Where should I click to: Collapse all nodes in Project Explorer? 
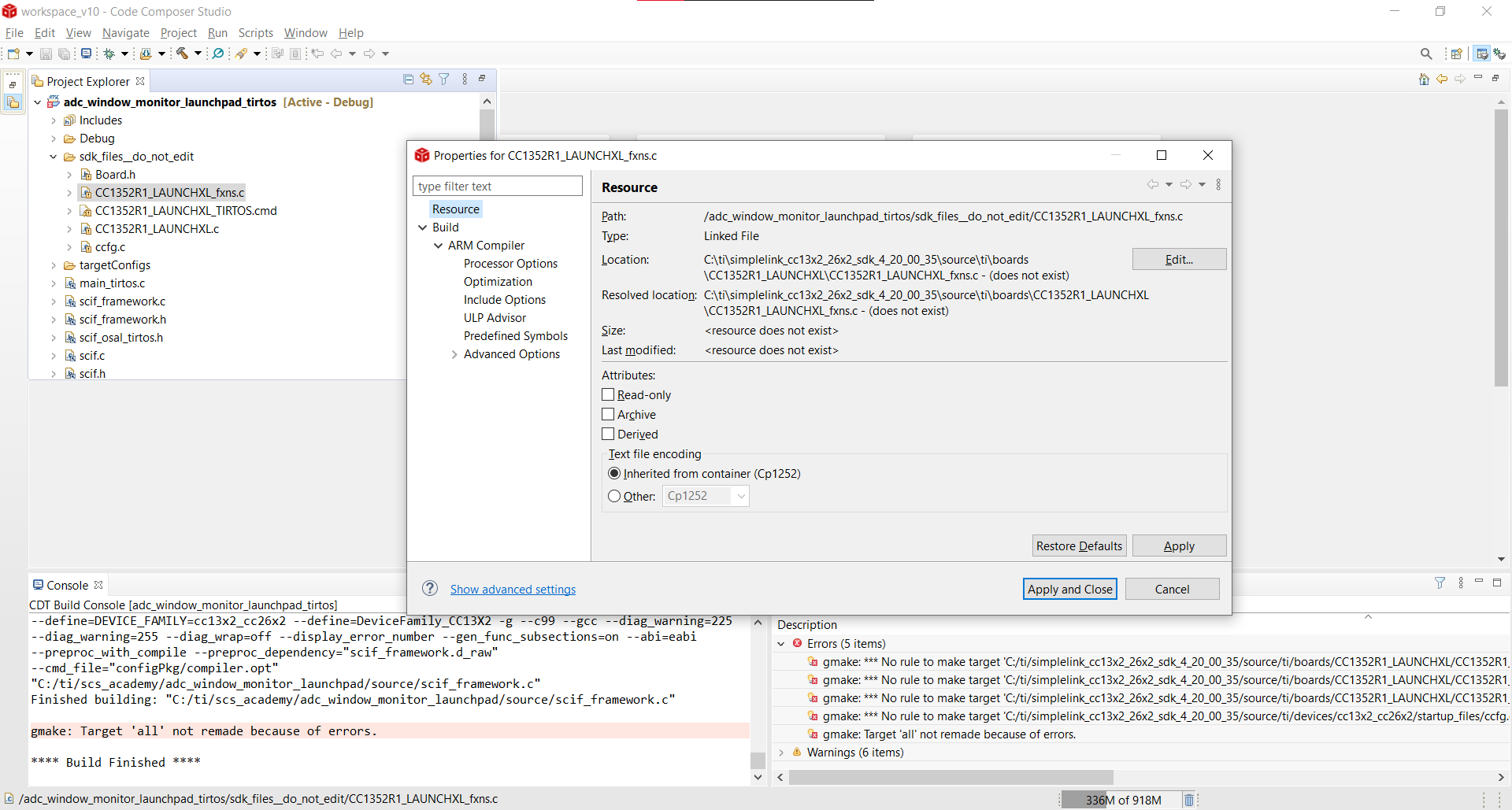coord(408,79)
